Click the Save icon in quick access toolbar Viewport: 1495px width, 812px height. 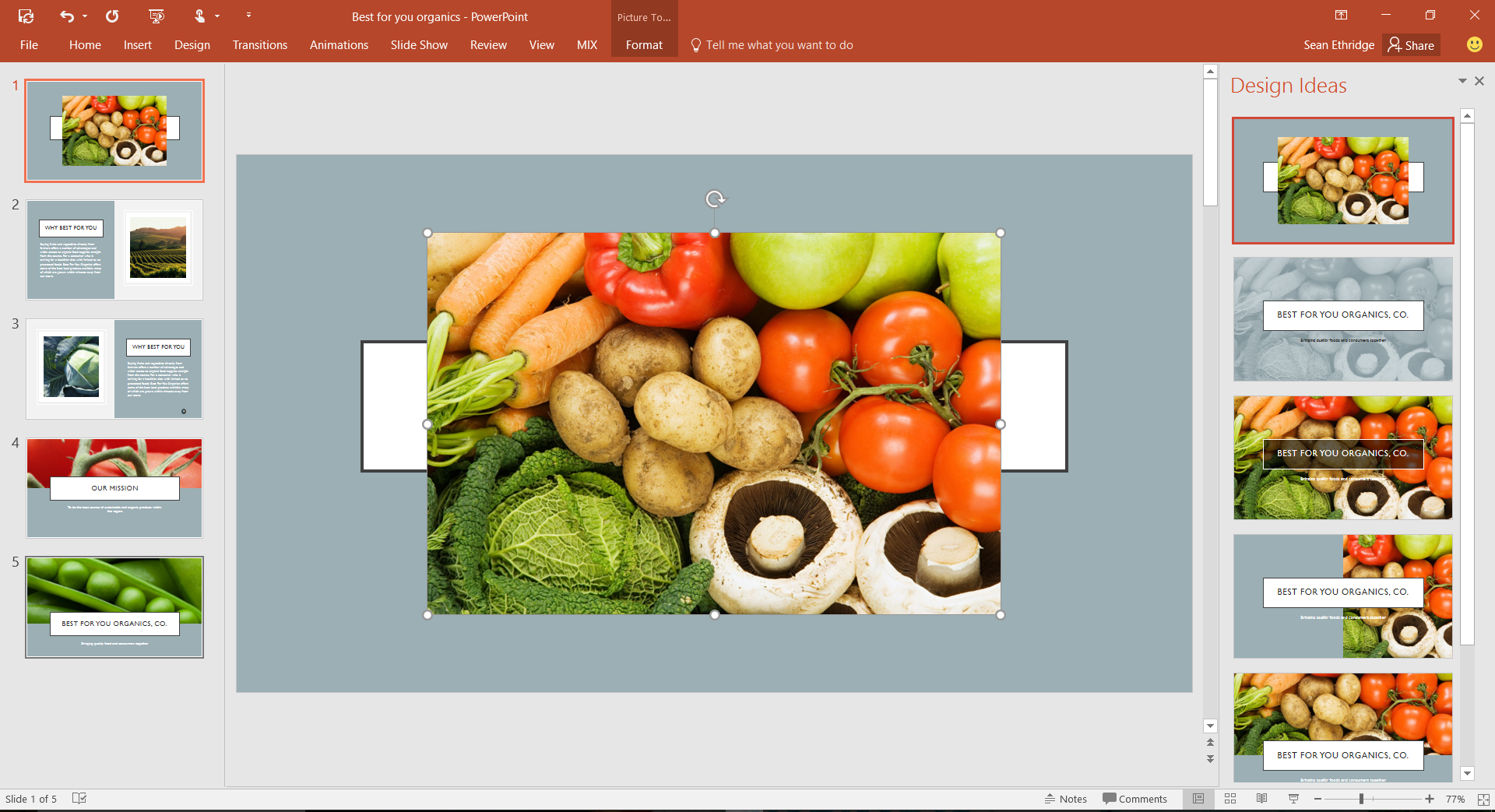(26, 16)
